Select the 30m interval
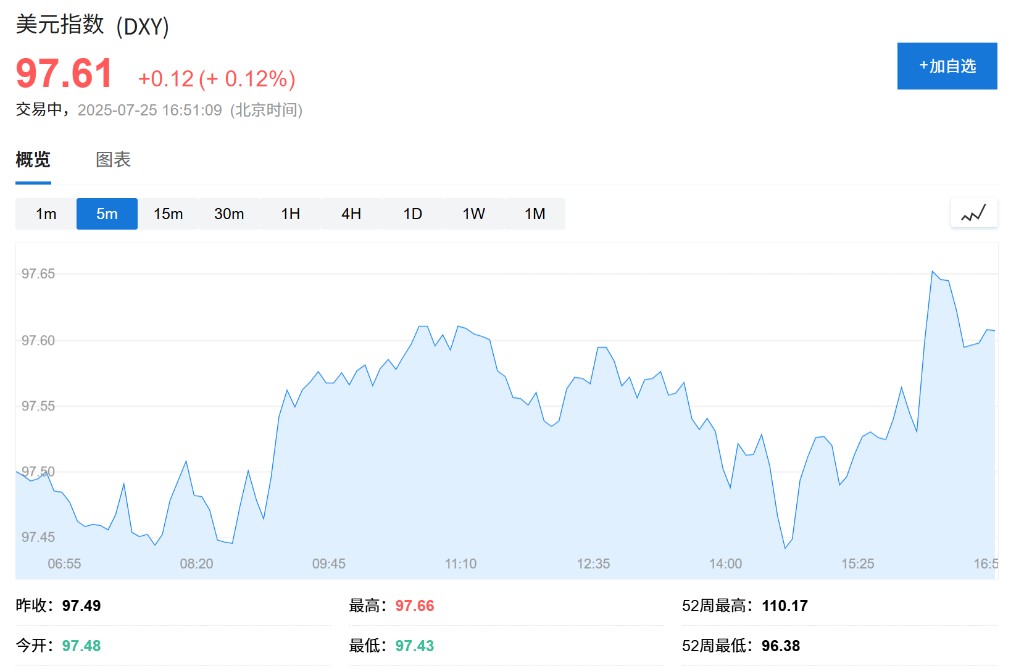The width and height of the screenshot is (1024, 672). click(229, 214)
